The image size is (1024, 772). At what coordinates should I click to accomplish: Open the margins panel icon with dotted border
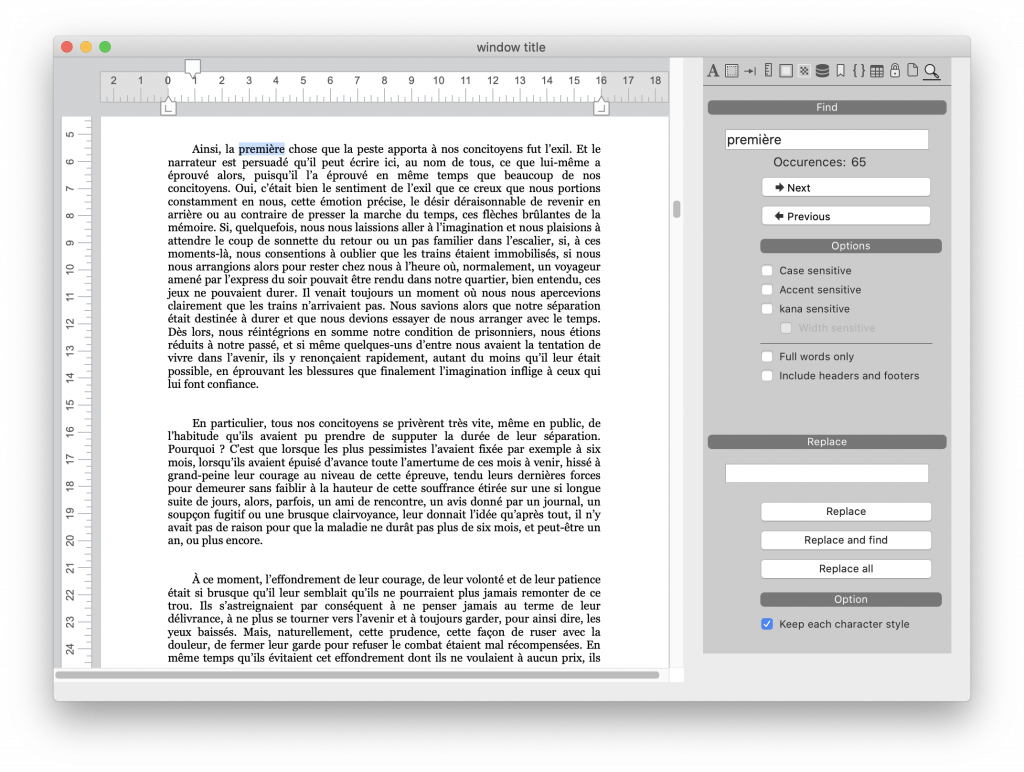coord(732,71)
